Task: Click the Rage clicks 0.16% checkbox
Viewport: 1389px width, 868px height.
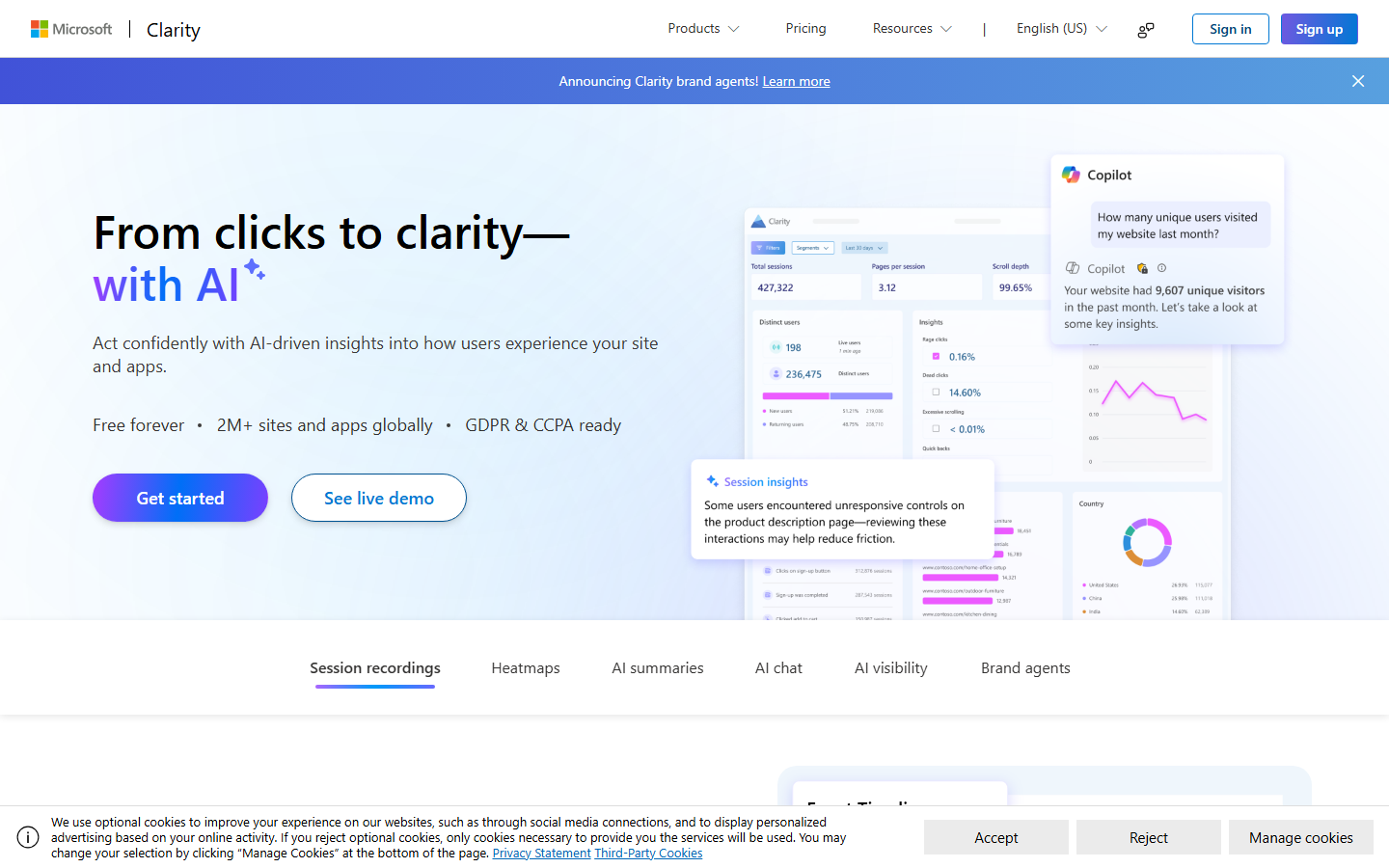Action: point(936,356)
